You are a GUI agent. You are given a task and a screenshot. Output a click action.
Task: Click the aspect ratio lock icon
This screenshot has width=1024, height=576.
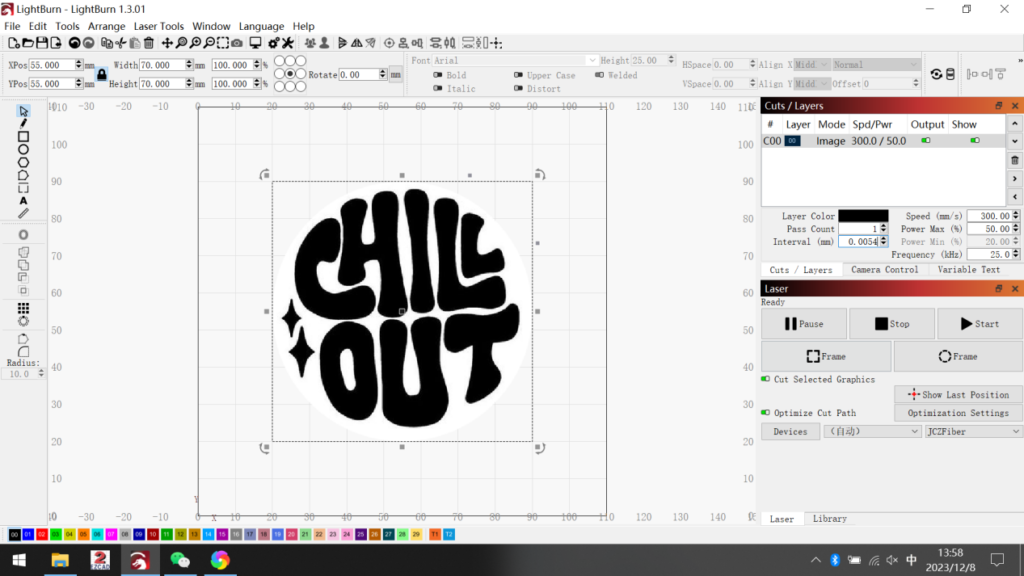(x=102, y=74)
